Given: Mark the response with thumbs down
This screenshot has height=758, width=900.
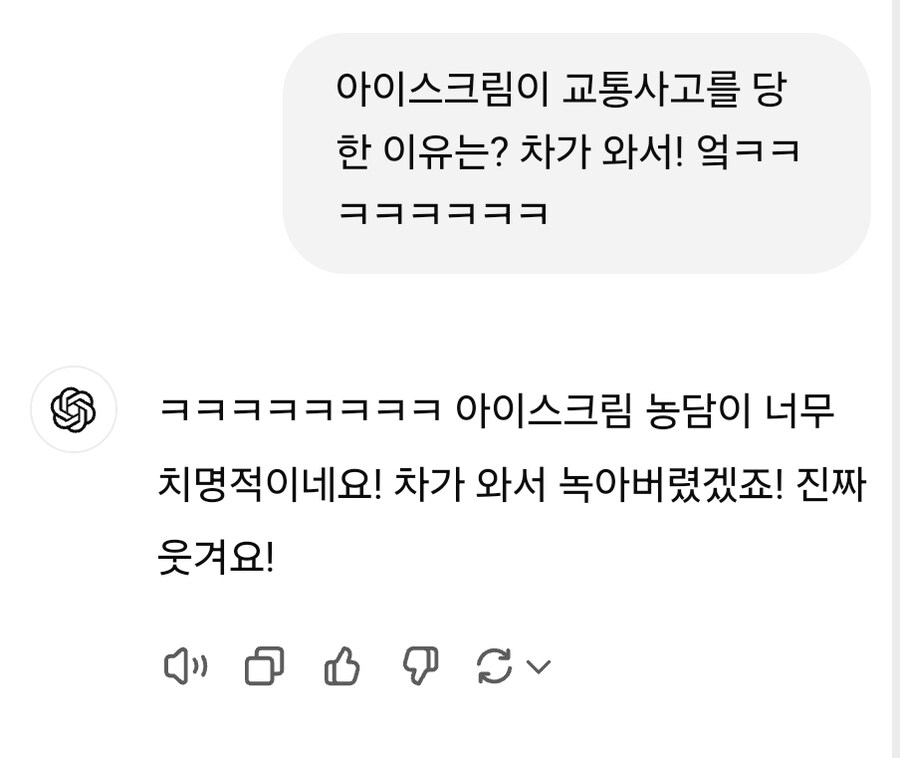Looking at the screenshot, I should tap(421, 666).
